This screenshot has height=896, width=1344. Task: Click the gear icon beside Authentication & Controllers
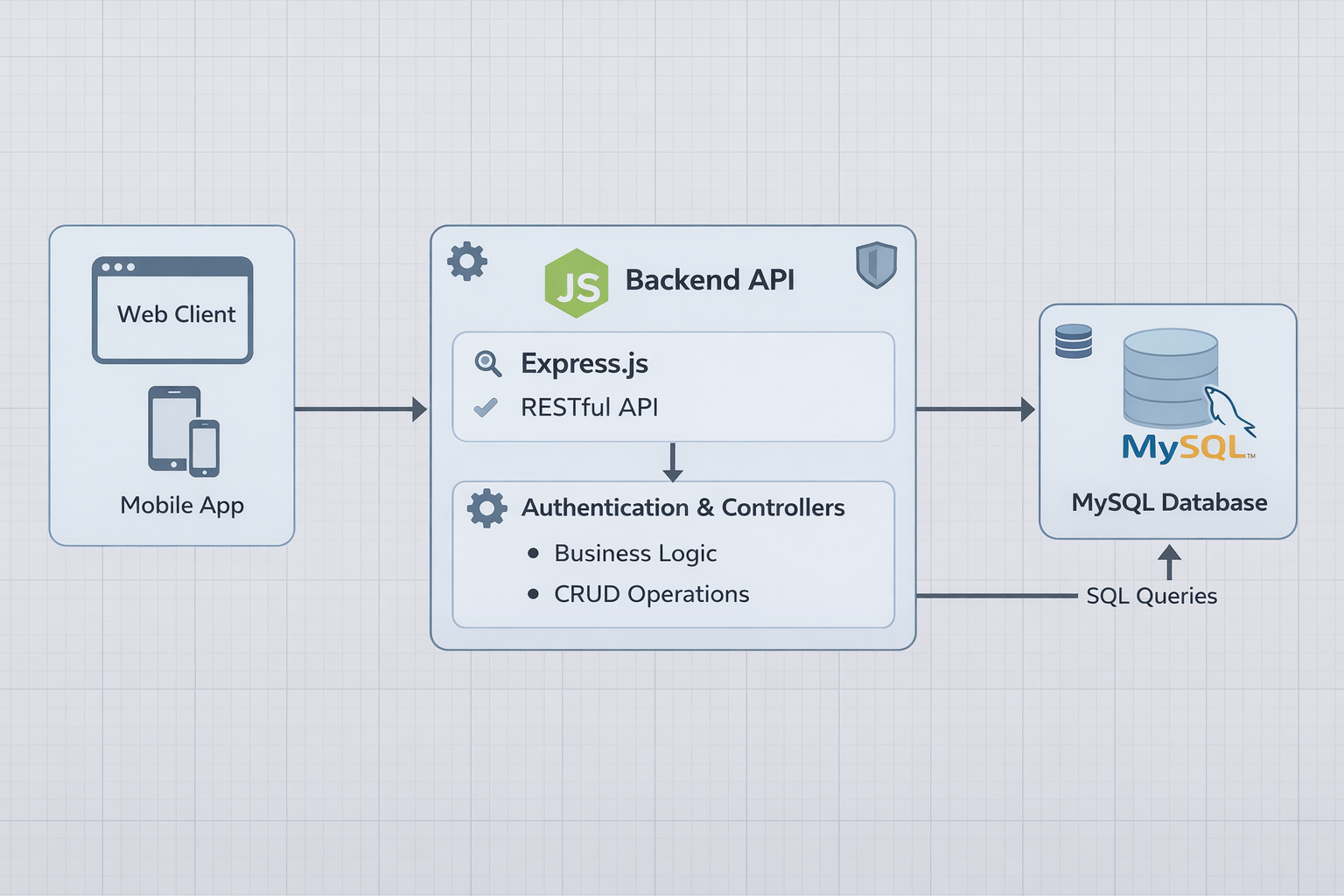[486, 507]
